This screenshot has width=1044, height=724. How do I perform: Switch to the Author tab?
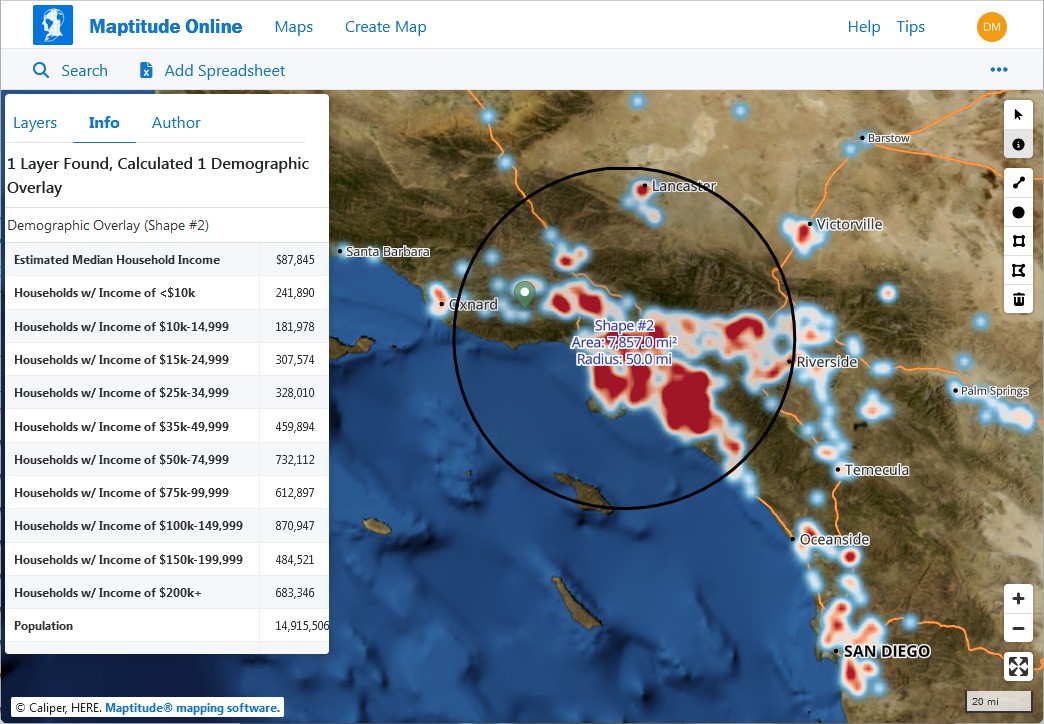point(176,123)
